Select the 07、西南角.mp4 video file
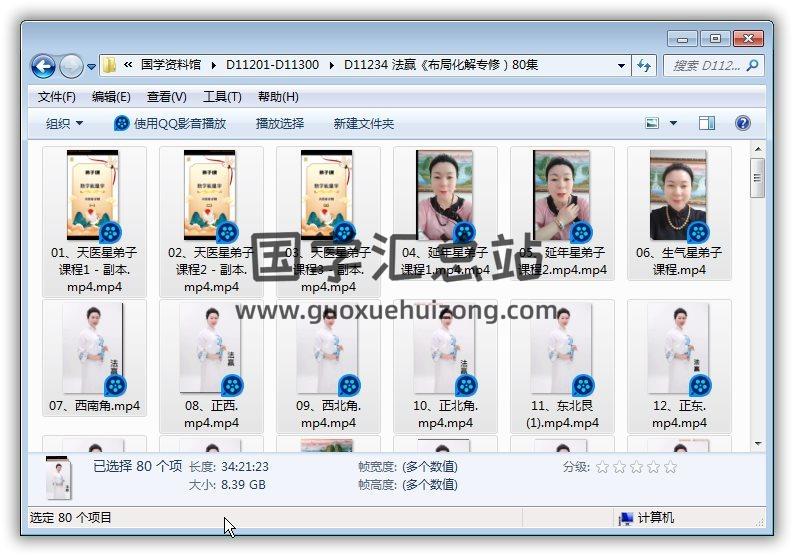This screenshot has height=556, width=794. (x=93, y=349)
